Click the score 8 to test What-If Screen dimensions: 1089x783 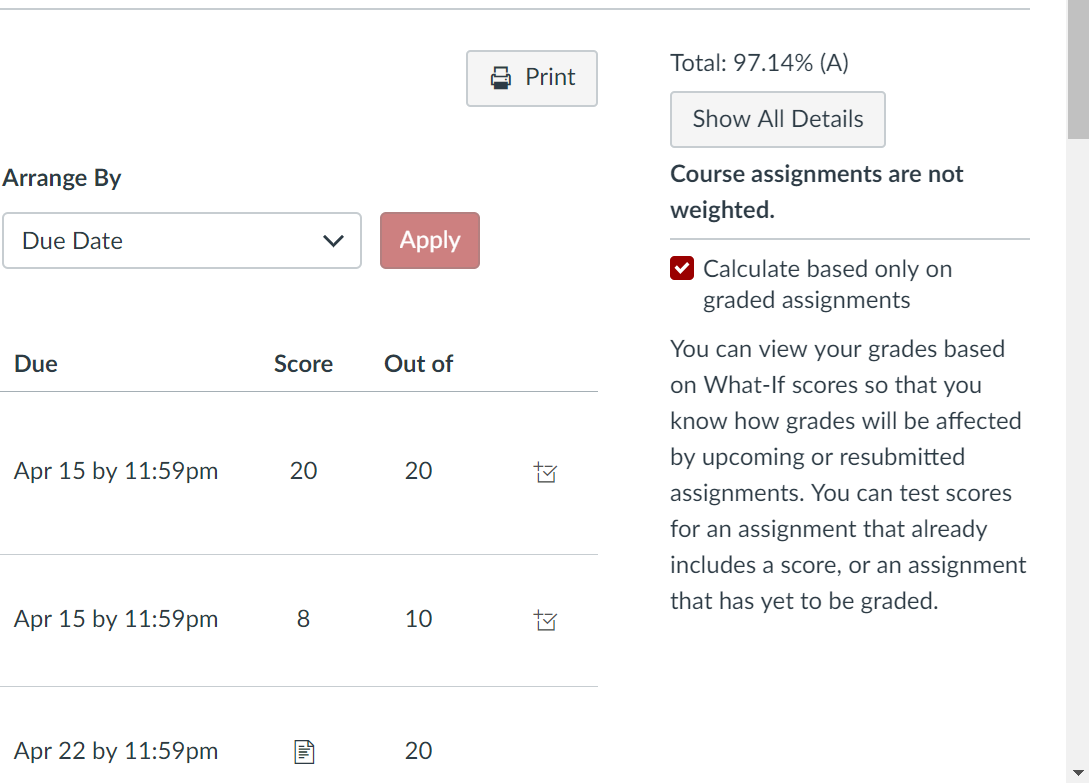303,619
